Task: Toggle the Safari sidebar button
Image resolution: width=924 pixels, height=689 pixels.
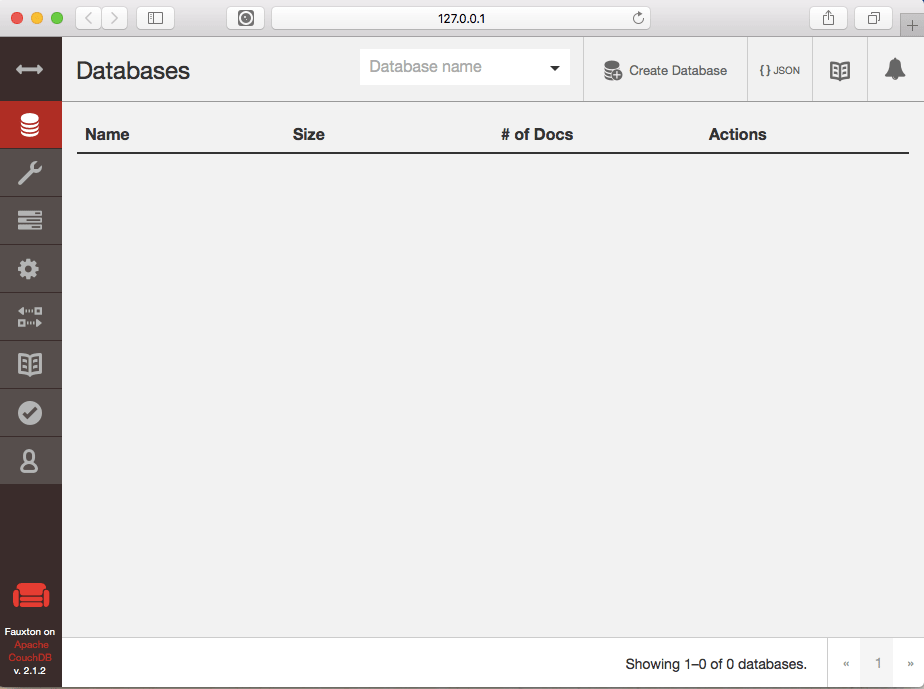Action: coord(155,18)
